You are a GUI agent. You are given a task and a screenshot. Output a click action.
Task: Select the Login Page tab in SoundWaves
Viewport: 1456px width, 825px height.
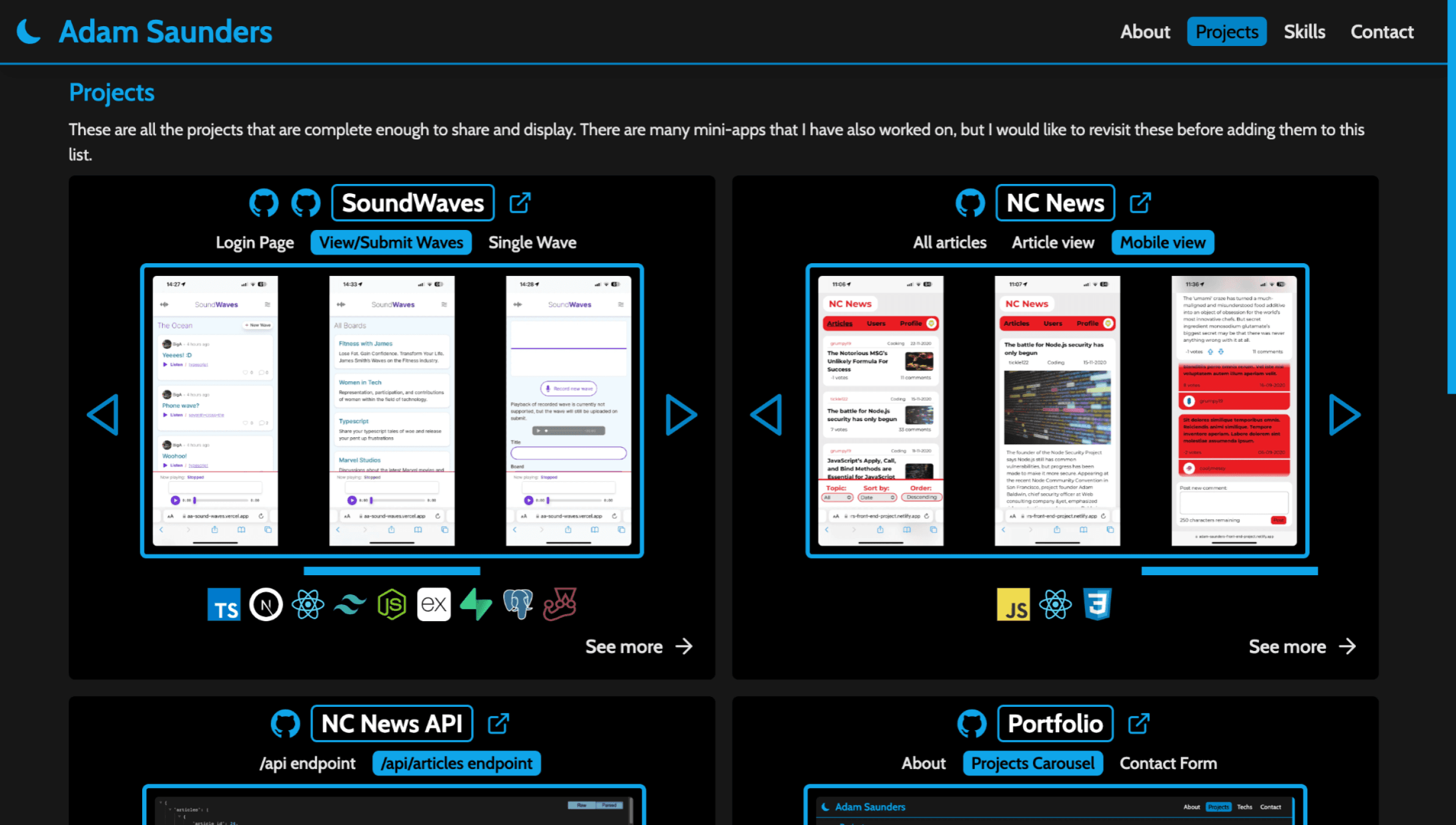254,242
